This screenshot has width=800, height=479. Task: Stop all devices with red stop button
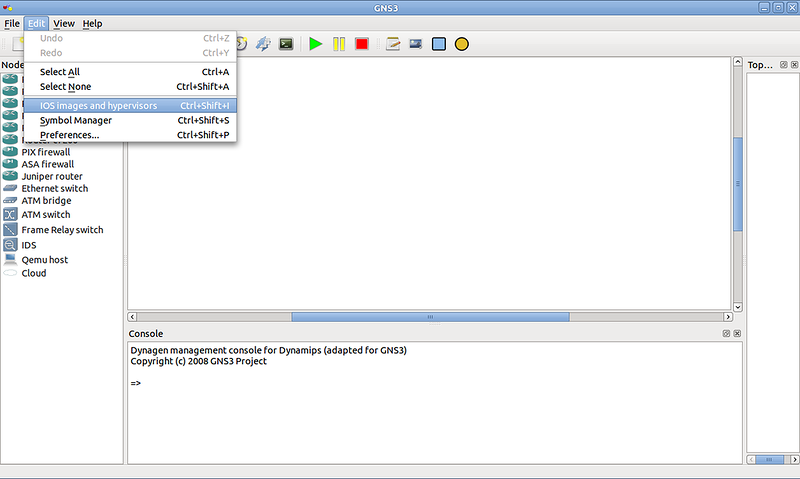pyautogui.click(x=362, y=44)
